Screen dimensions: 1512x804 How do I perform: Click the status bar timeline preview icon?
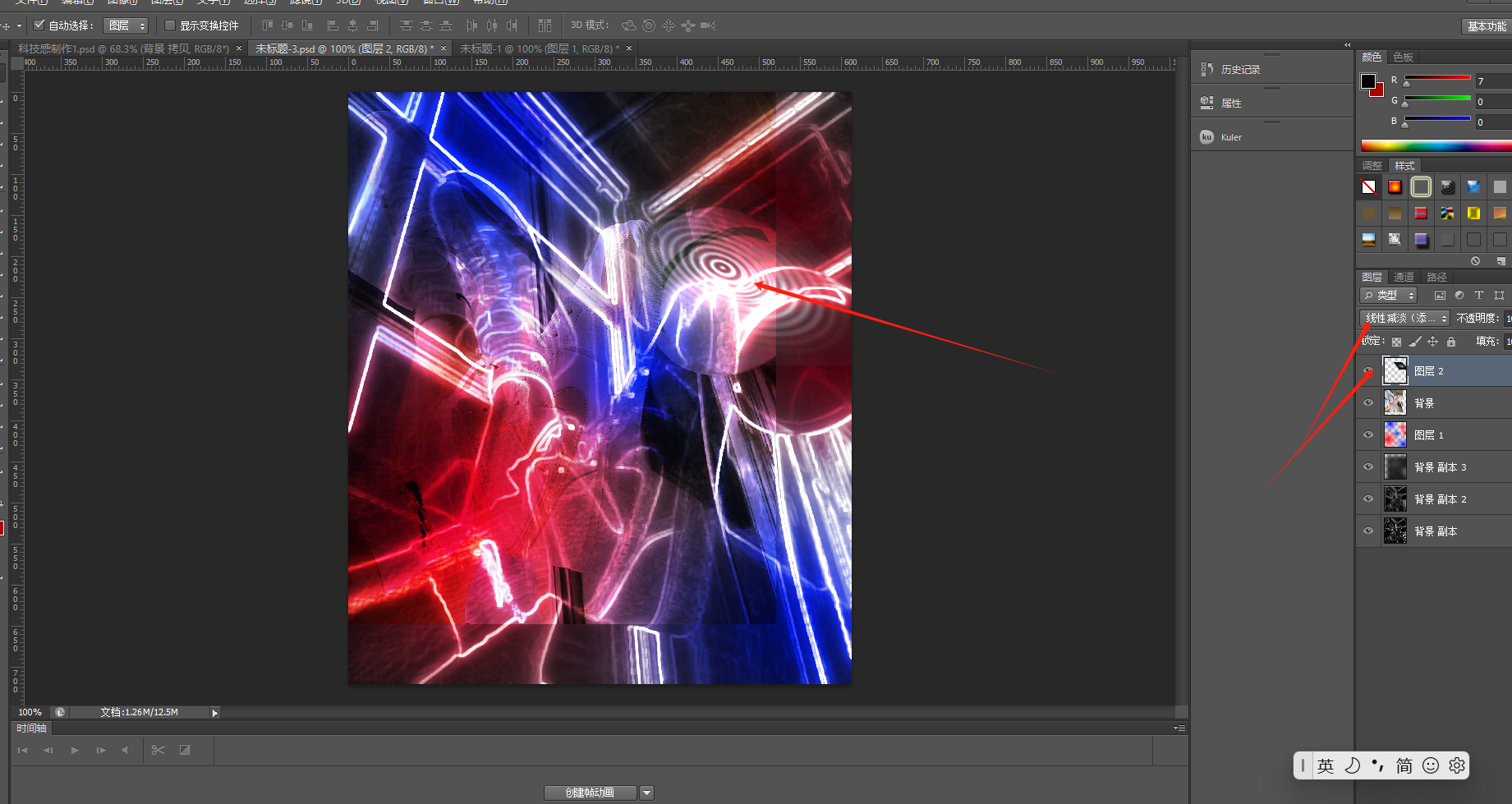point(60,712)
